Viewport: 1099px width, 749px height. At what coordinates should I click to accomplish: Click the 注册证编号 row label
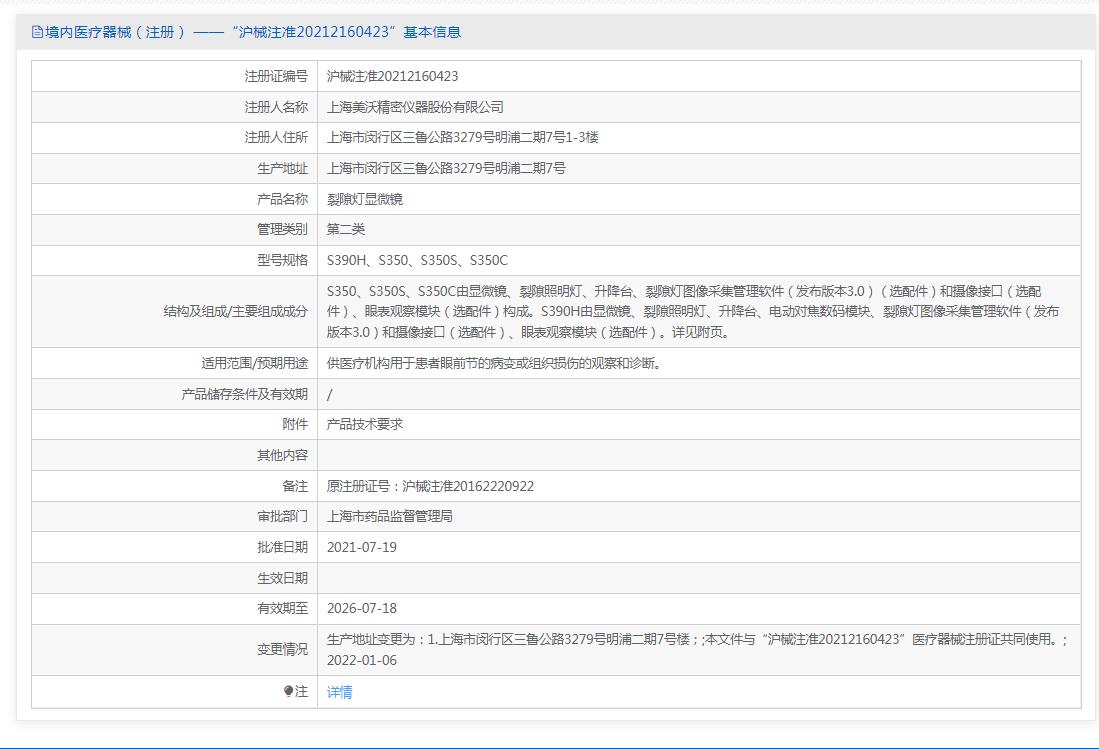tap(276, 76)
